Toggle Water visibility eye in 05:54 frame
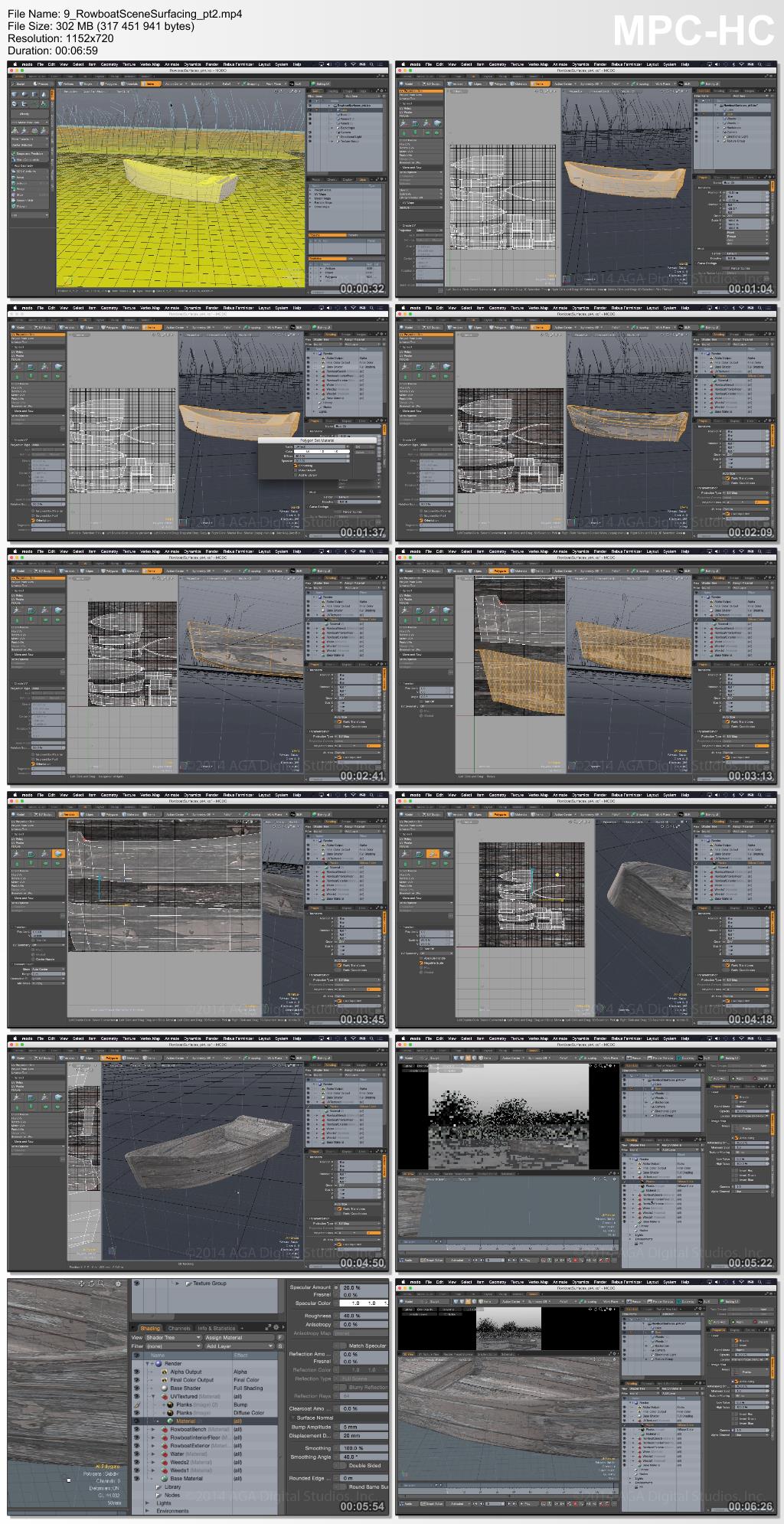The image size is (784, 1524). click(x=136, y=1454)
